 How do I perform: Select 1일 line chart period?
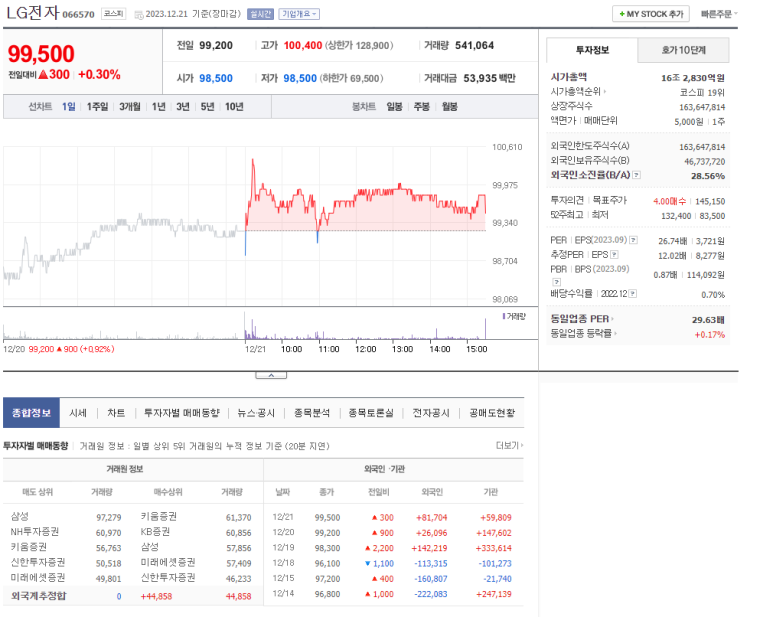pos(69,106)
